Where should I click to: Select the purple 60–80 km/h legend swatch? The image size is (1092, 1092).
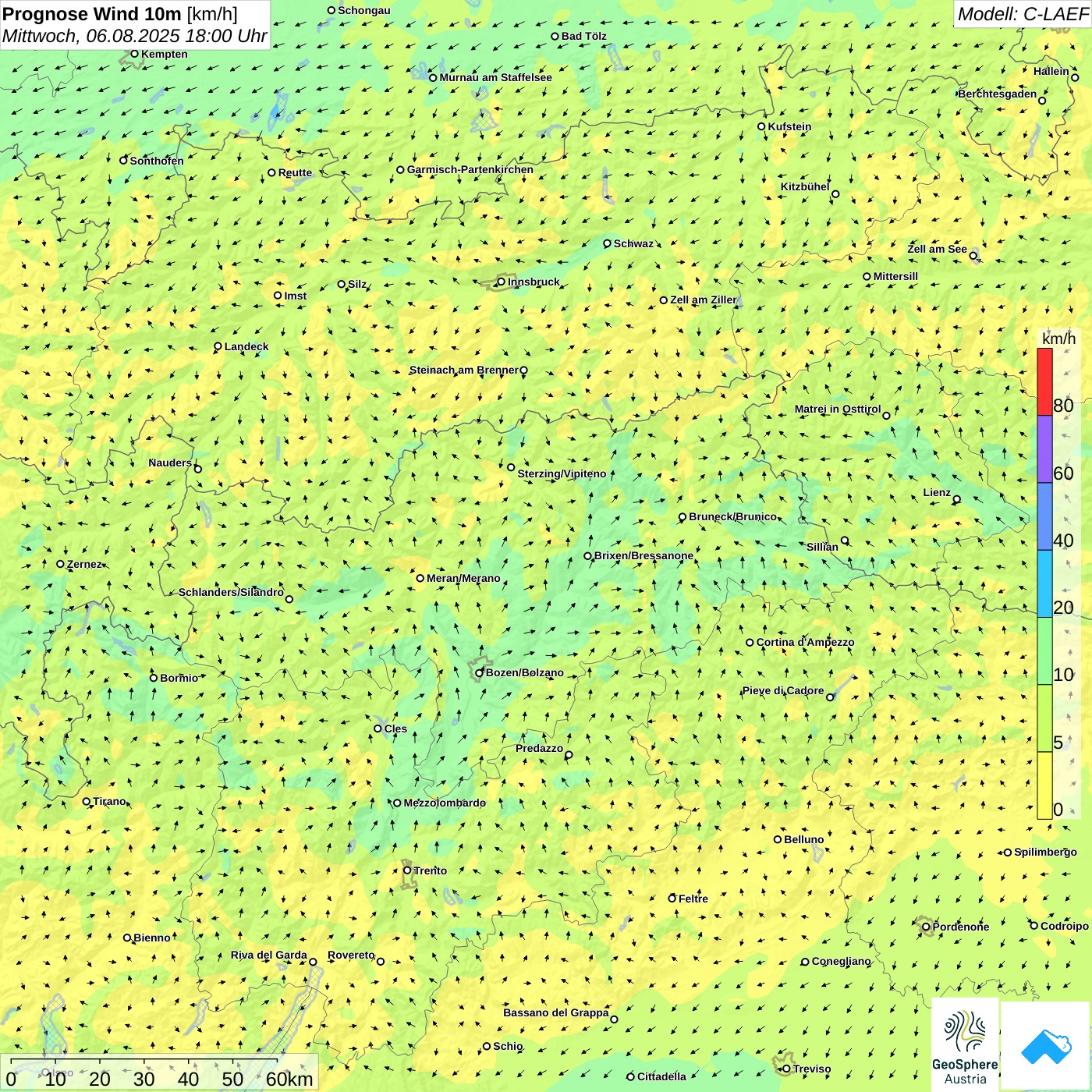[1044, 449]
